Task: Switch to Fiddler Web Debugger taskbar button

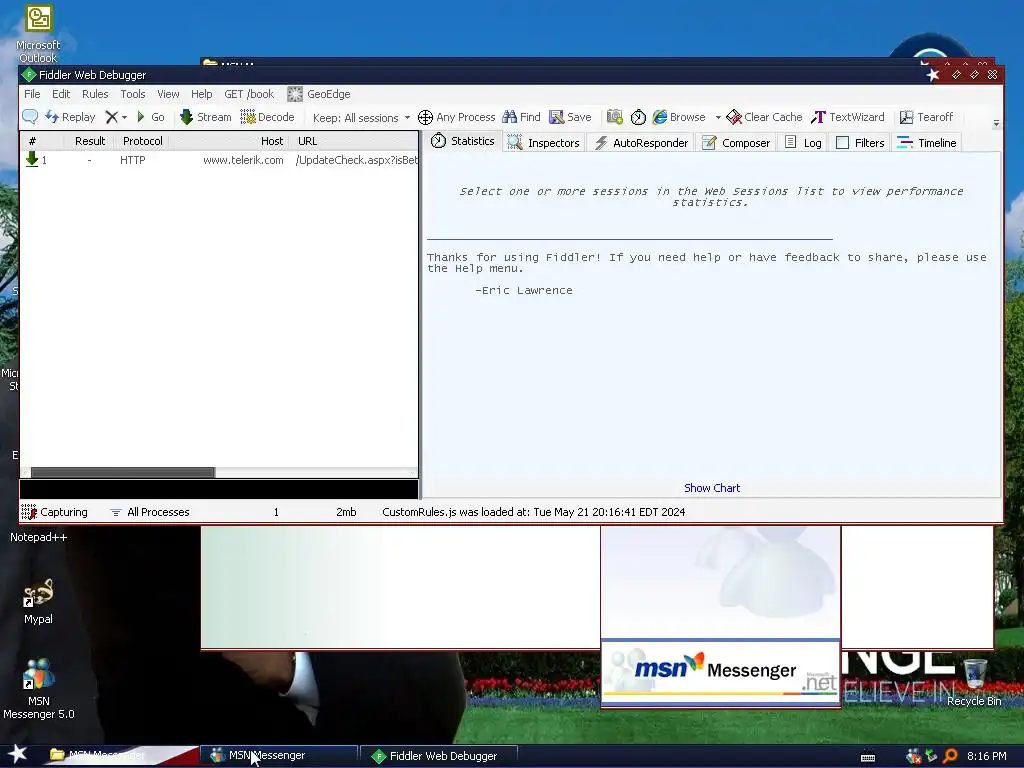Action: point(439,756)
